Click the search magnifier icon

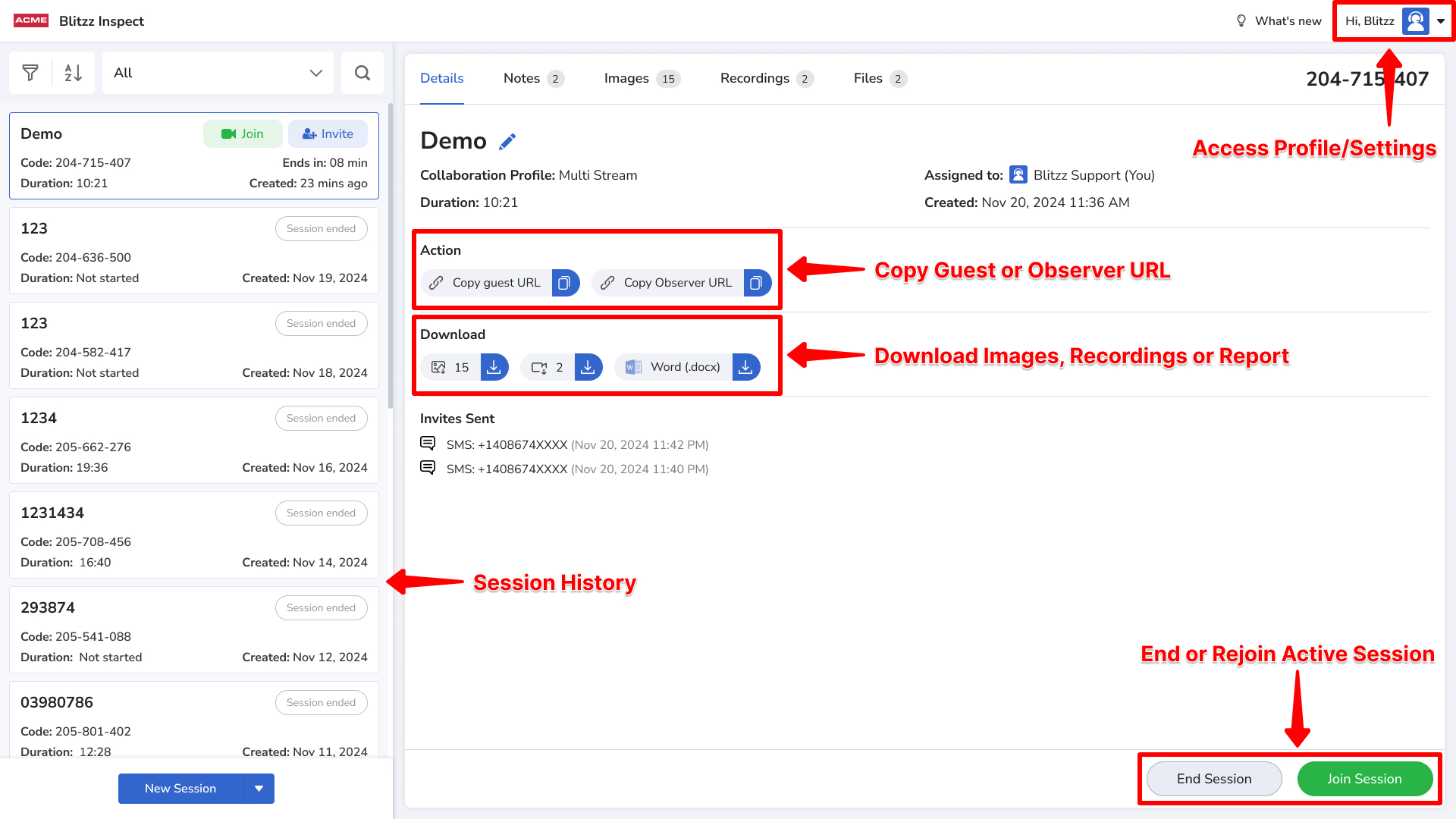pyautogui.click(x=362, y=73)
